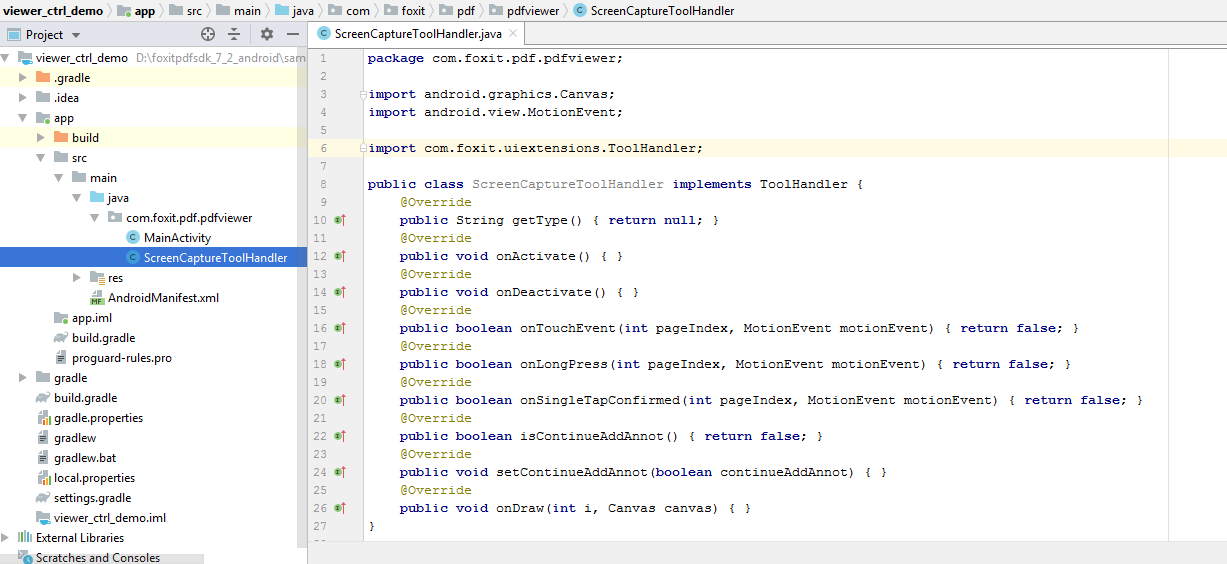
Task: Select settings.gradle file in project tree
Action: click(92, 498)
